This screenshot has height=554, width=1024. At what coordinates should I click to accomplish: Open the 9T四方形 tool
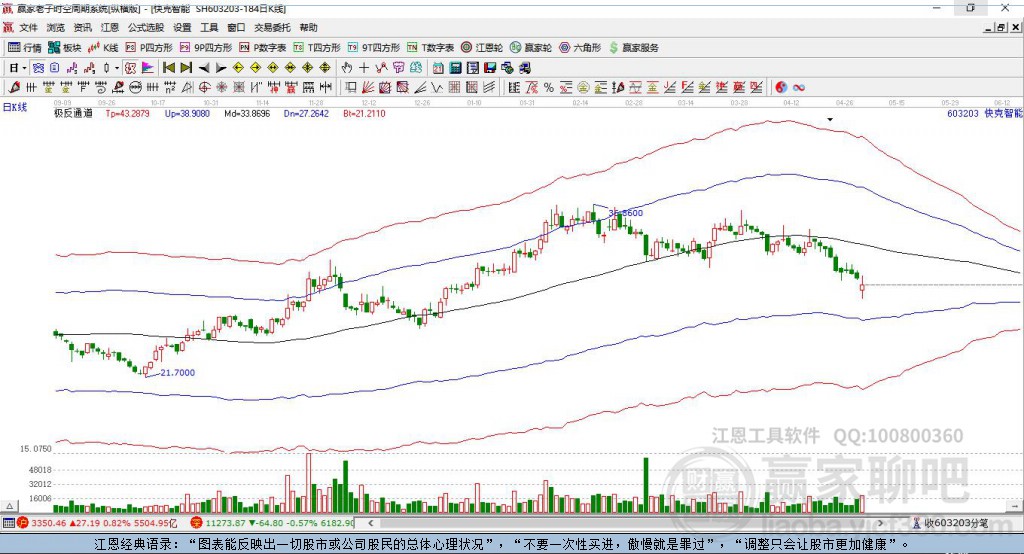pos(374,48)
